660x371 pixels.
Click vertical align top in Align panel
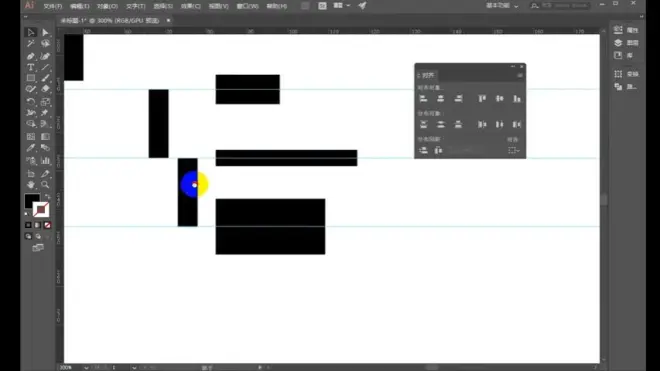click(x=482, y=99)
